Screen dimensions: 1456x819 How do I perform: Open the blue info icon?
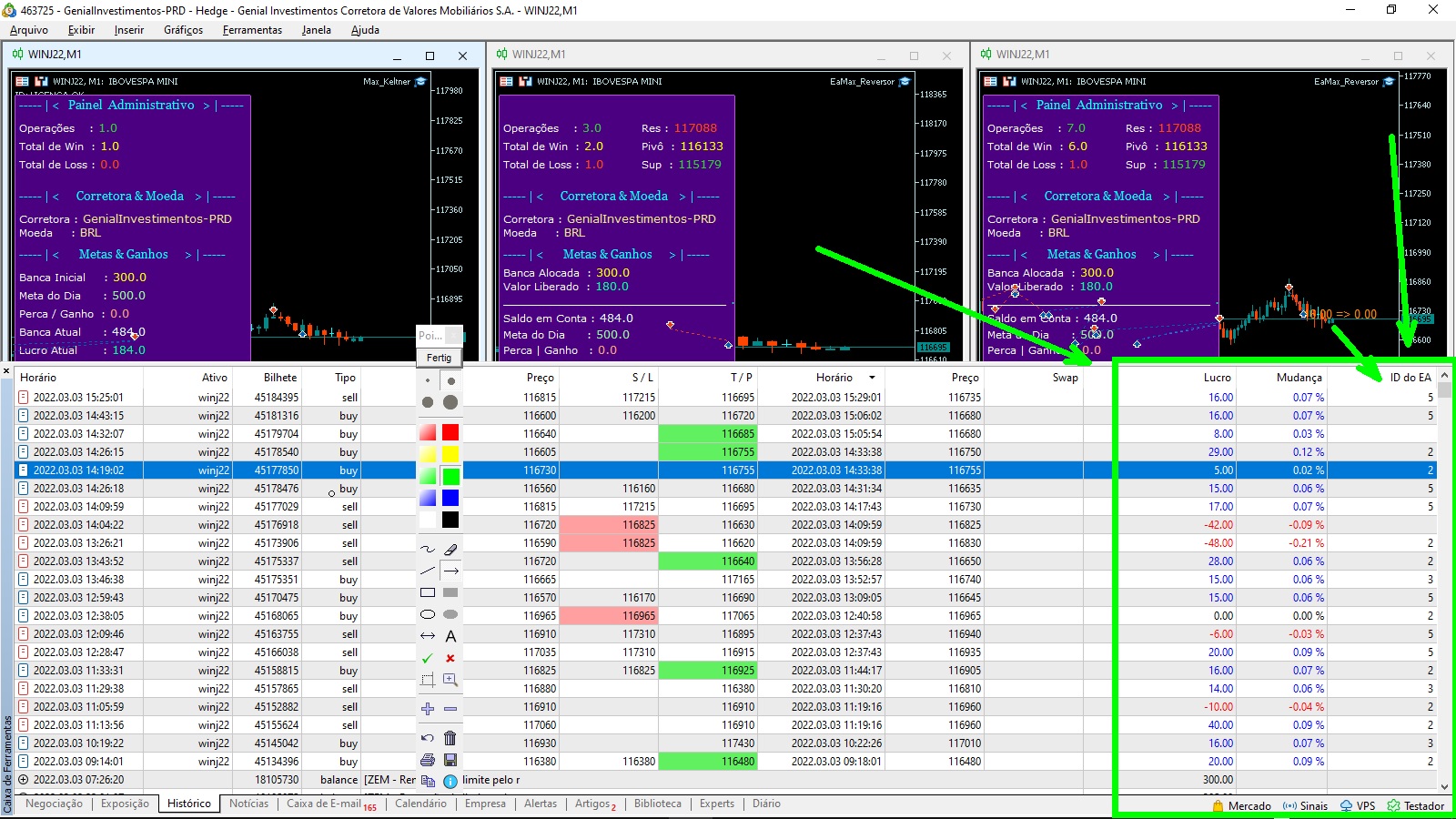[x=450, y=781]
